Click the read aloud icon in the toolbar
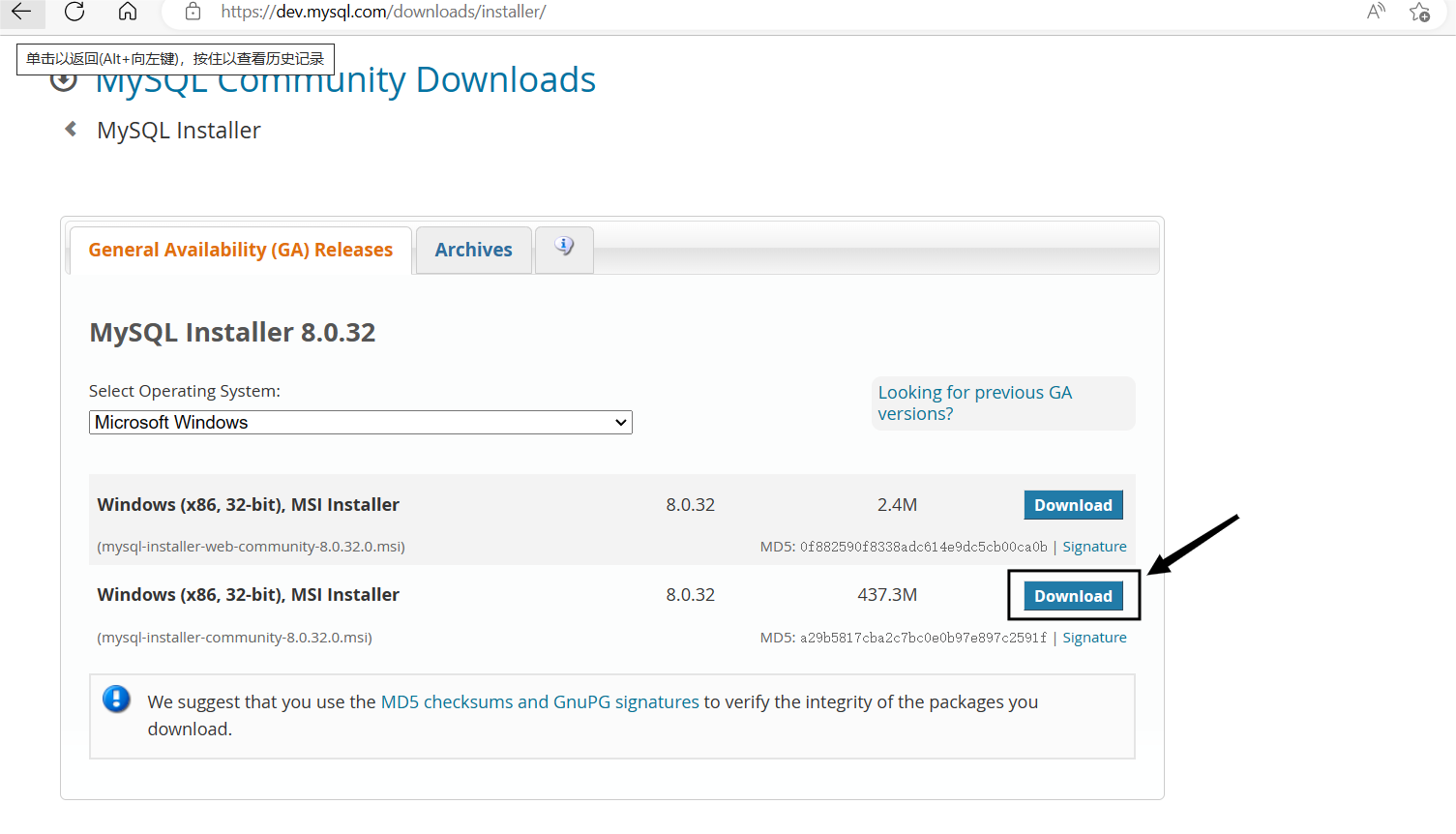1456x834 pixels. point(1375,13)
